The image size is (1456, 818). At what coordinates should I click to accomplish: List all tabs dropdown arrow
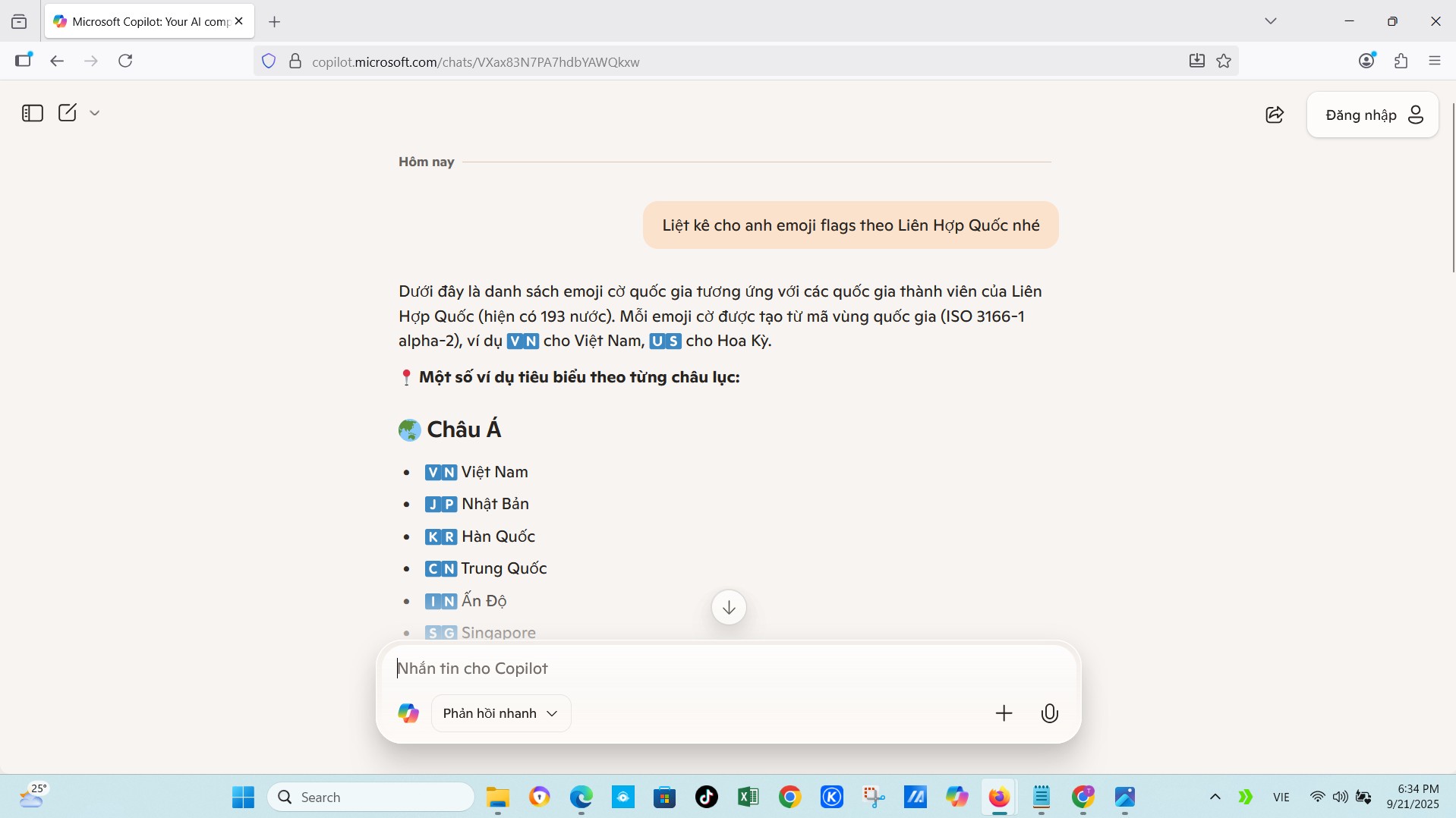[x=1271, y=21]
